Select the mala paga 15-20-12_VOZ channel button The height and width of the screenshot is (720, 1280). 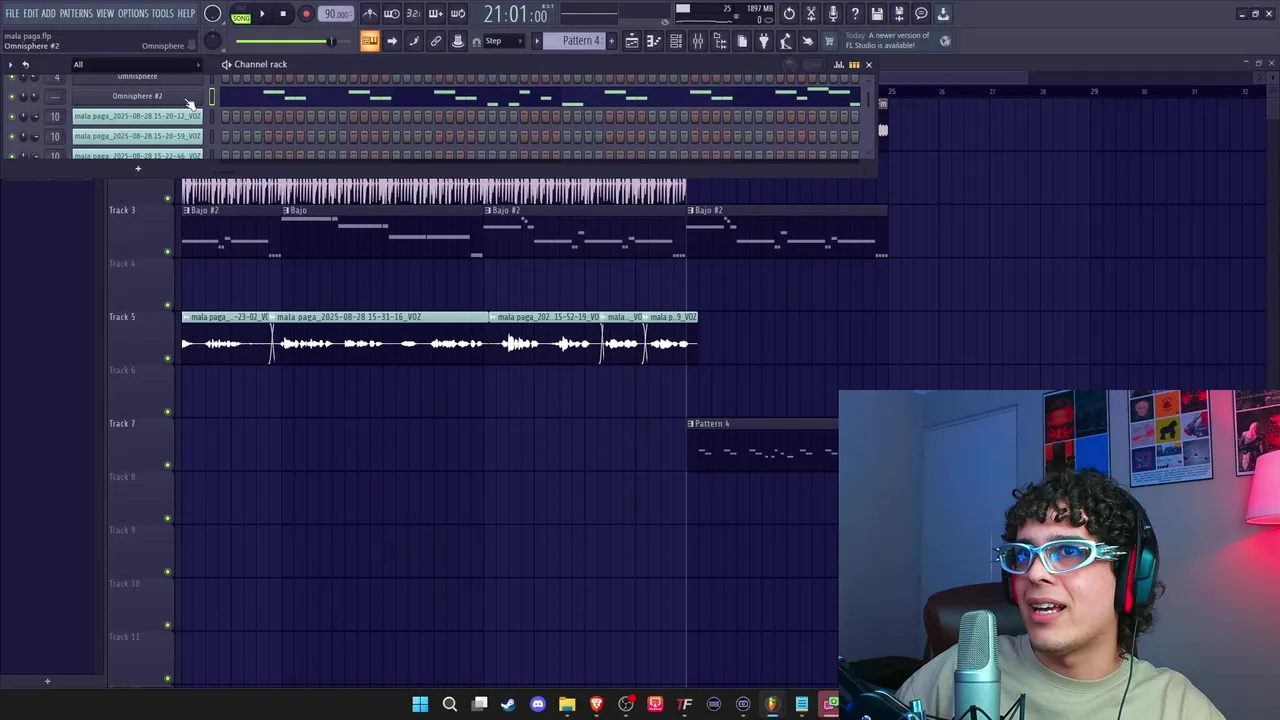click(x=137, y=117)
